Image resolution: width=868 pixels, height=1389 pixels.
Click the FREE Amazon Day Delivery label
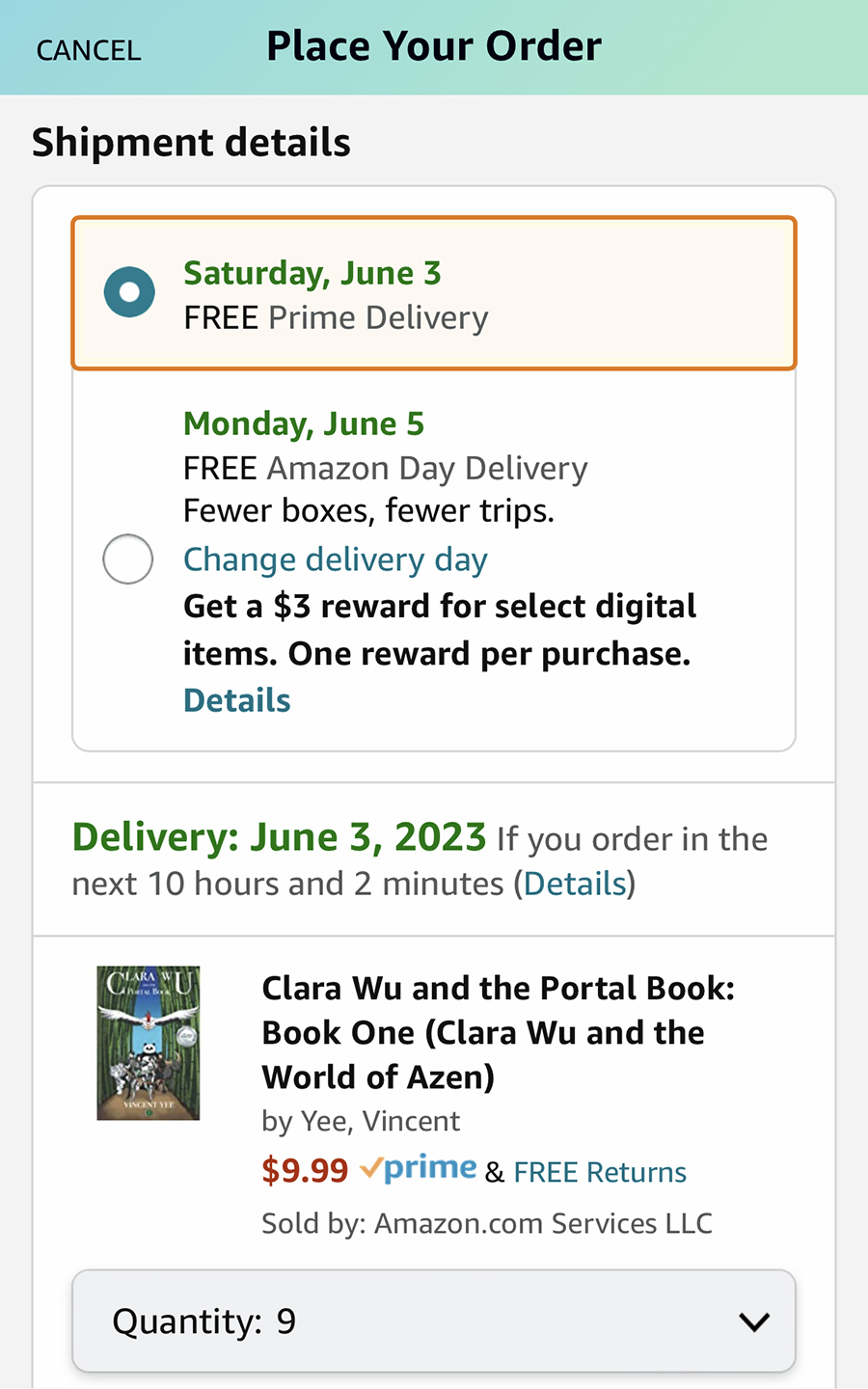click(x=385, y=468)
